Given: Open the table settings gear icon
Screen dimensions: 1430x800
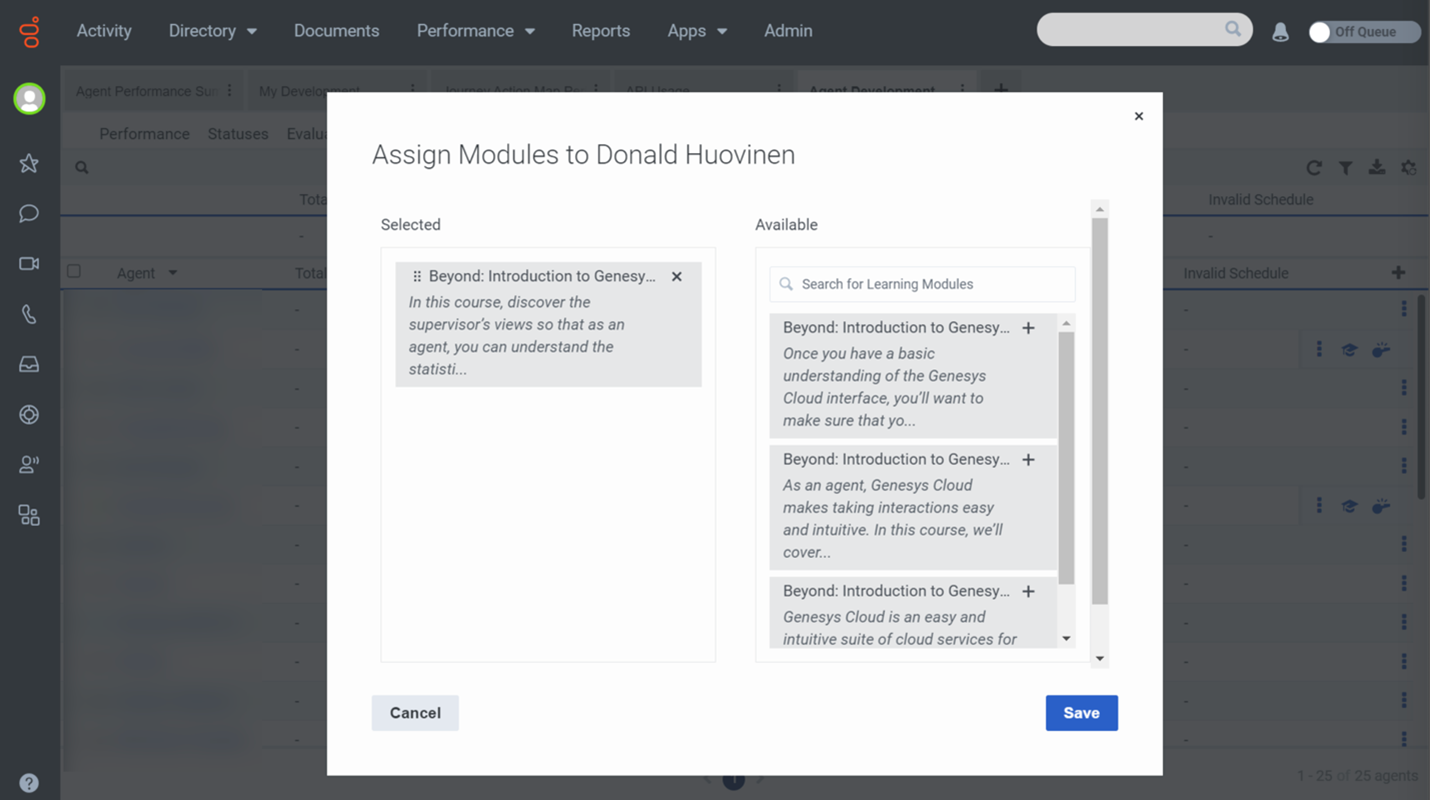Looking at the screenshot, I should tap(1409, 168).
